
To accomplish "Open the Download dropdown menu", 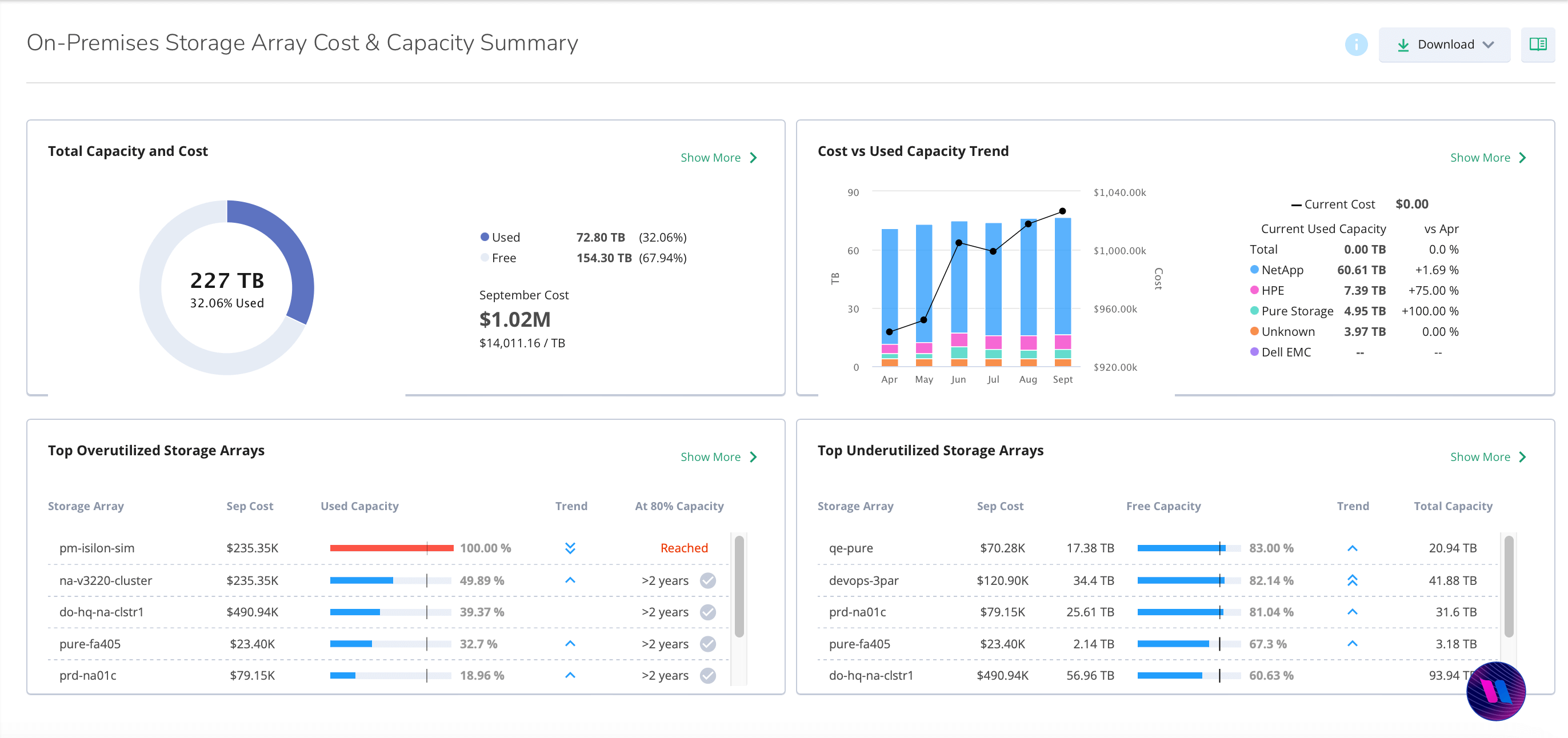I will pyautogui.click(x=1444, y=45).
